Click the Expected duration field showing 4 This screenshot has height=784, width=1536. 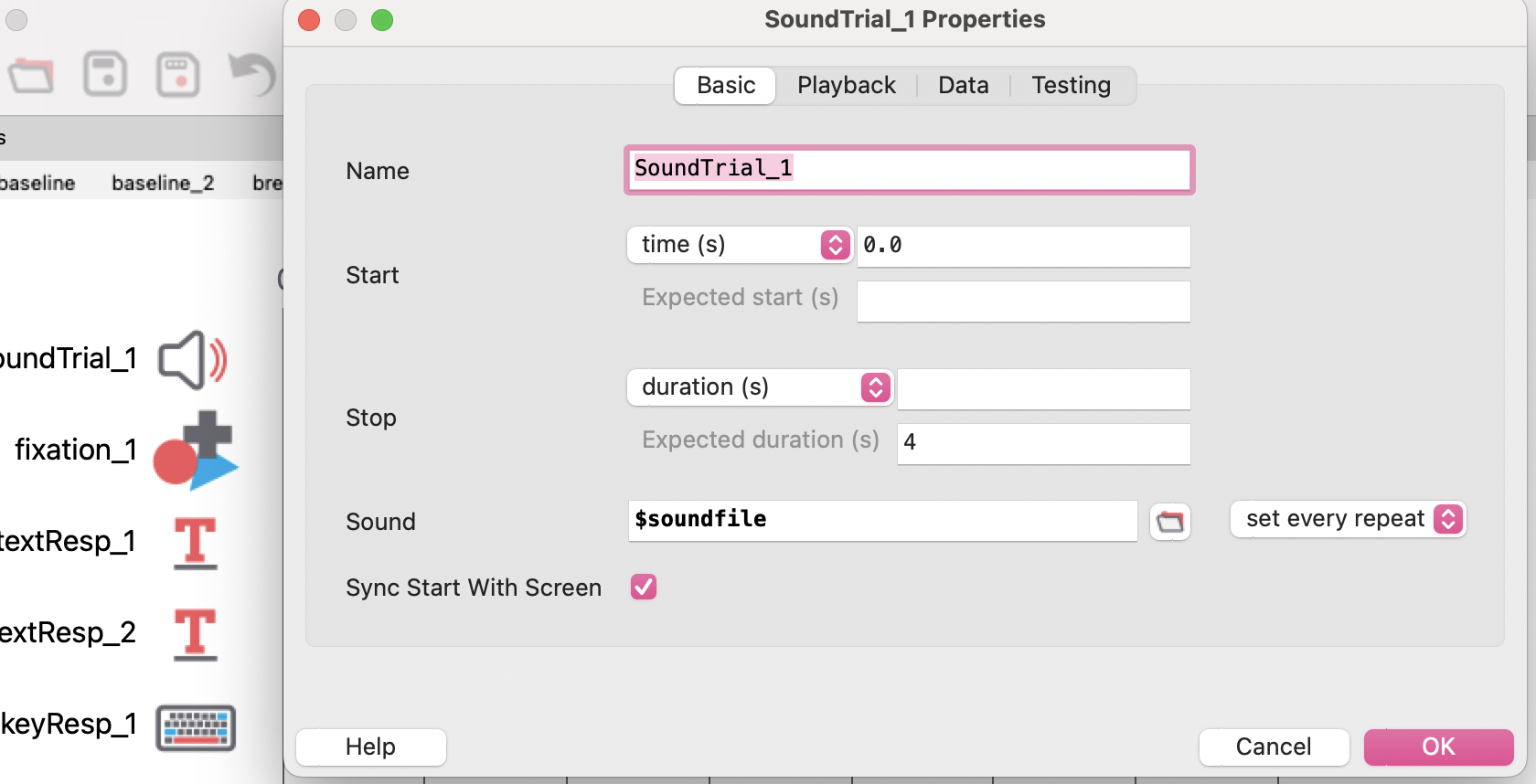pos(1044,443)
